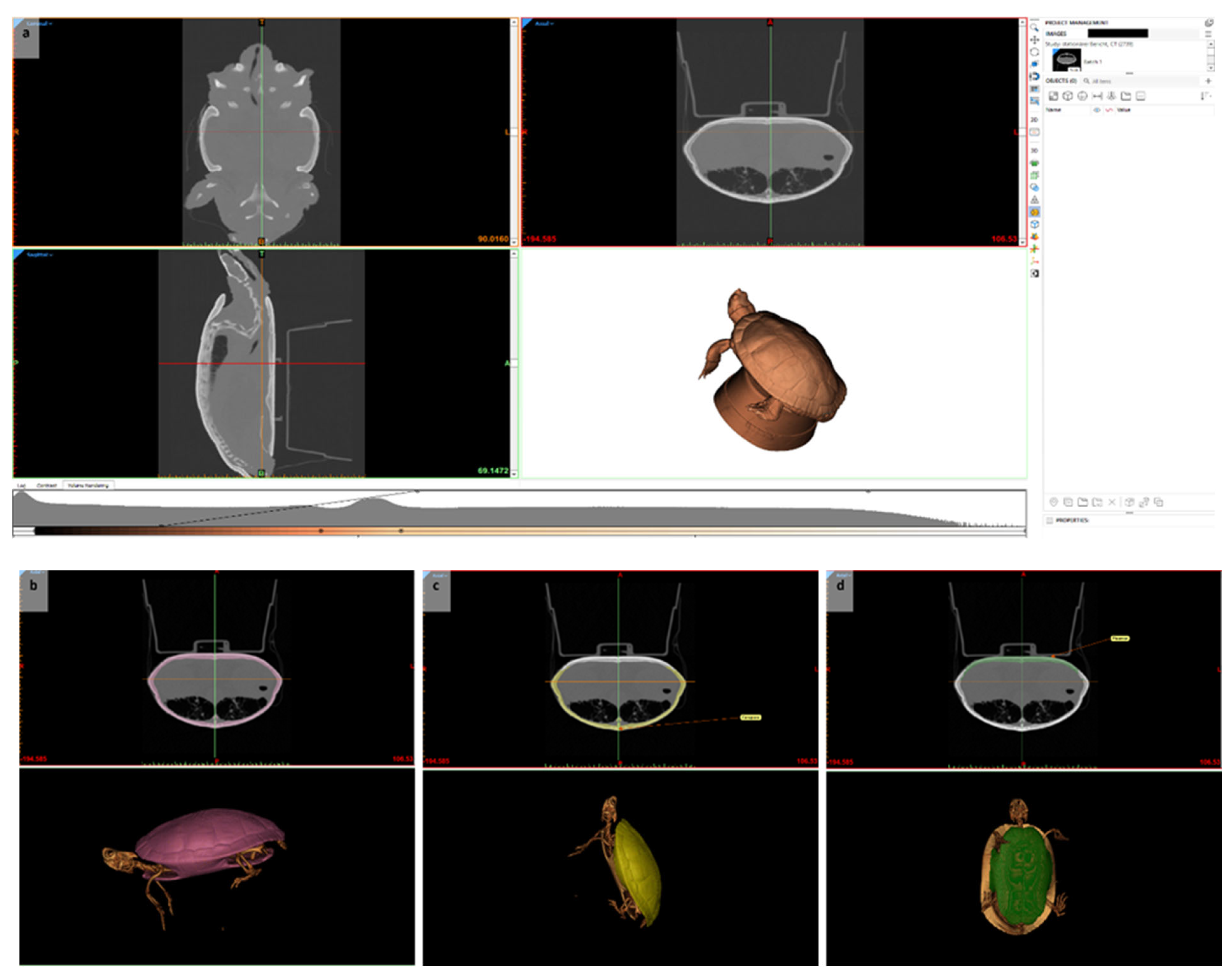
Task: Click the plus icon in Objects header
Action: (1208, 80)
